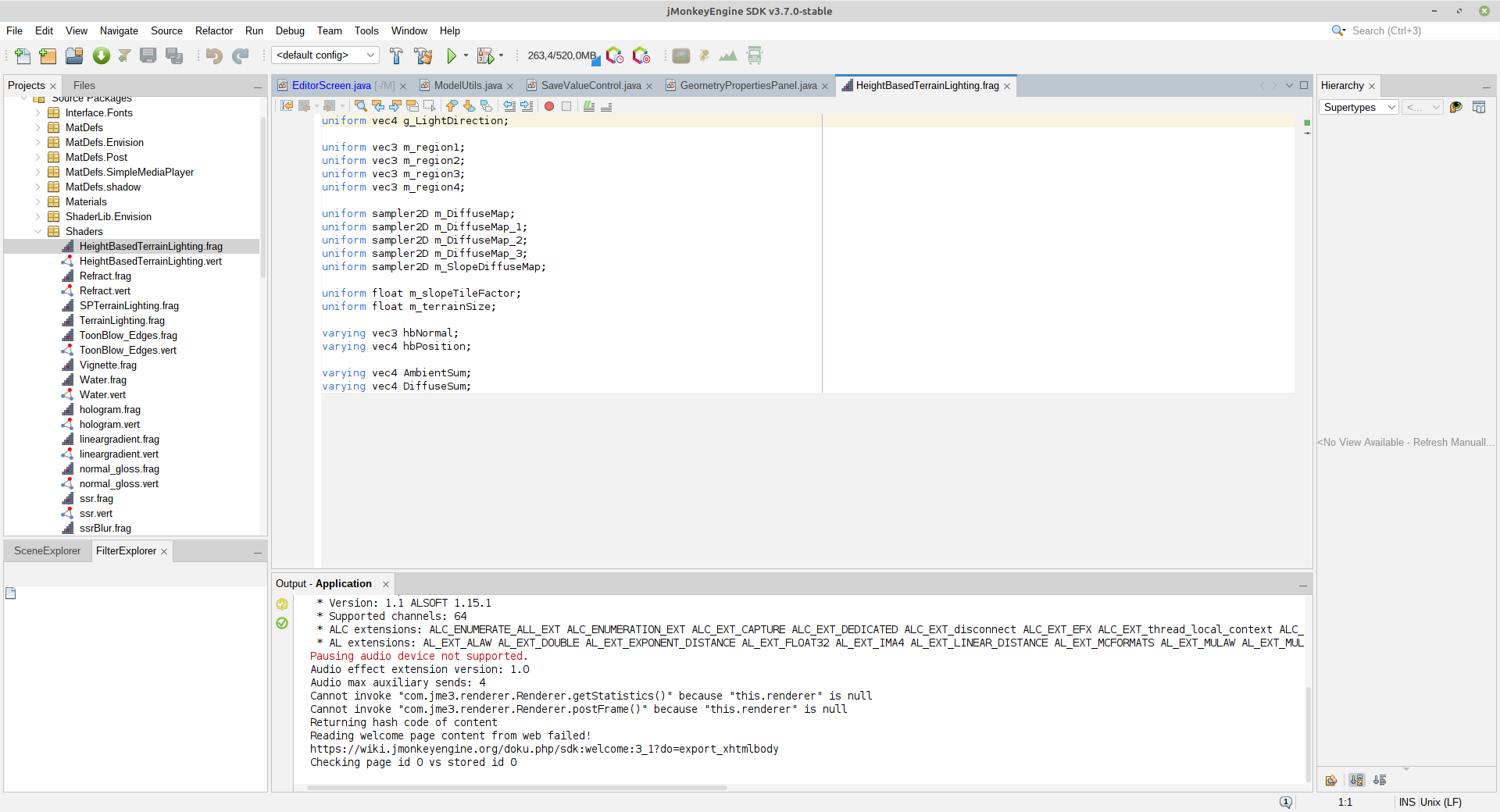This screenshot has height=812, width=1500.
Task: Open the Debug Project dropdown arrow
Action: 501,55
